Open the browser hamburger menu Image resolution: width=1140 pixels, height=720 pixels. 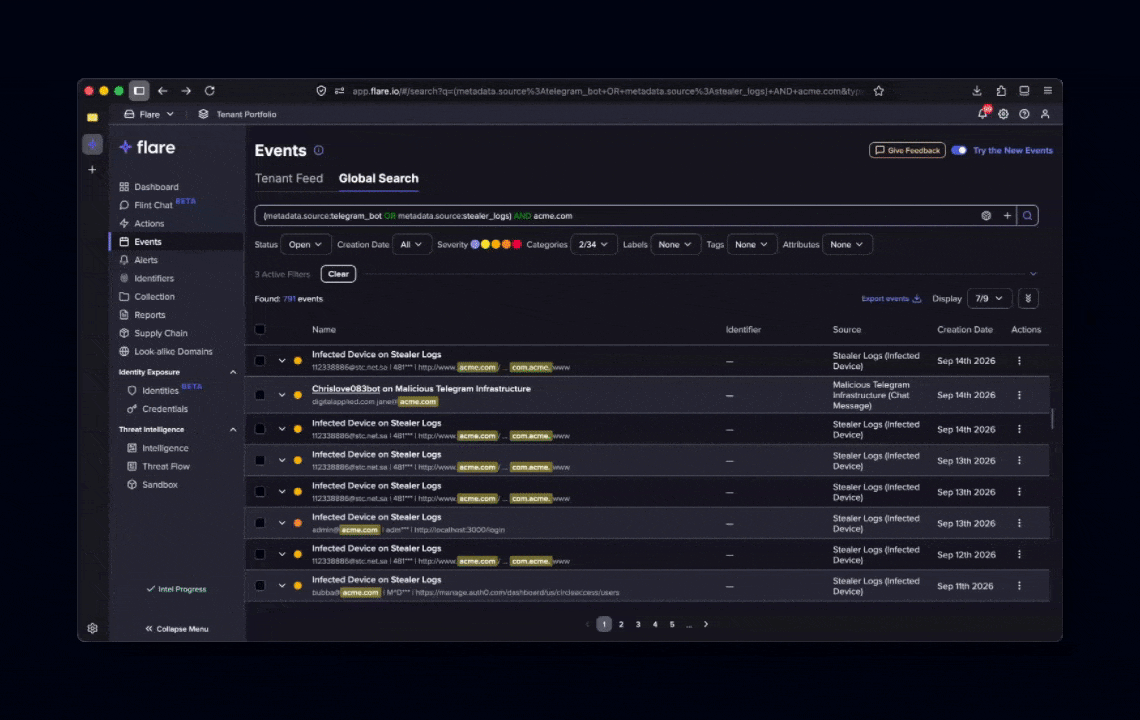pyautogui.click(x=1048, y=91)
